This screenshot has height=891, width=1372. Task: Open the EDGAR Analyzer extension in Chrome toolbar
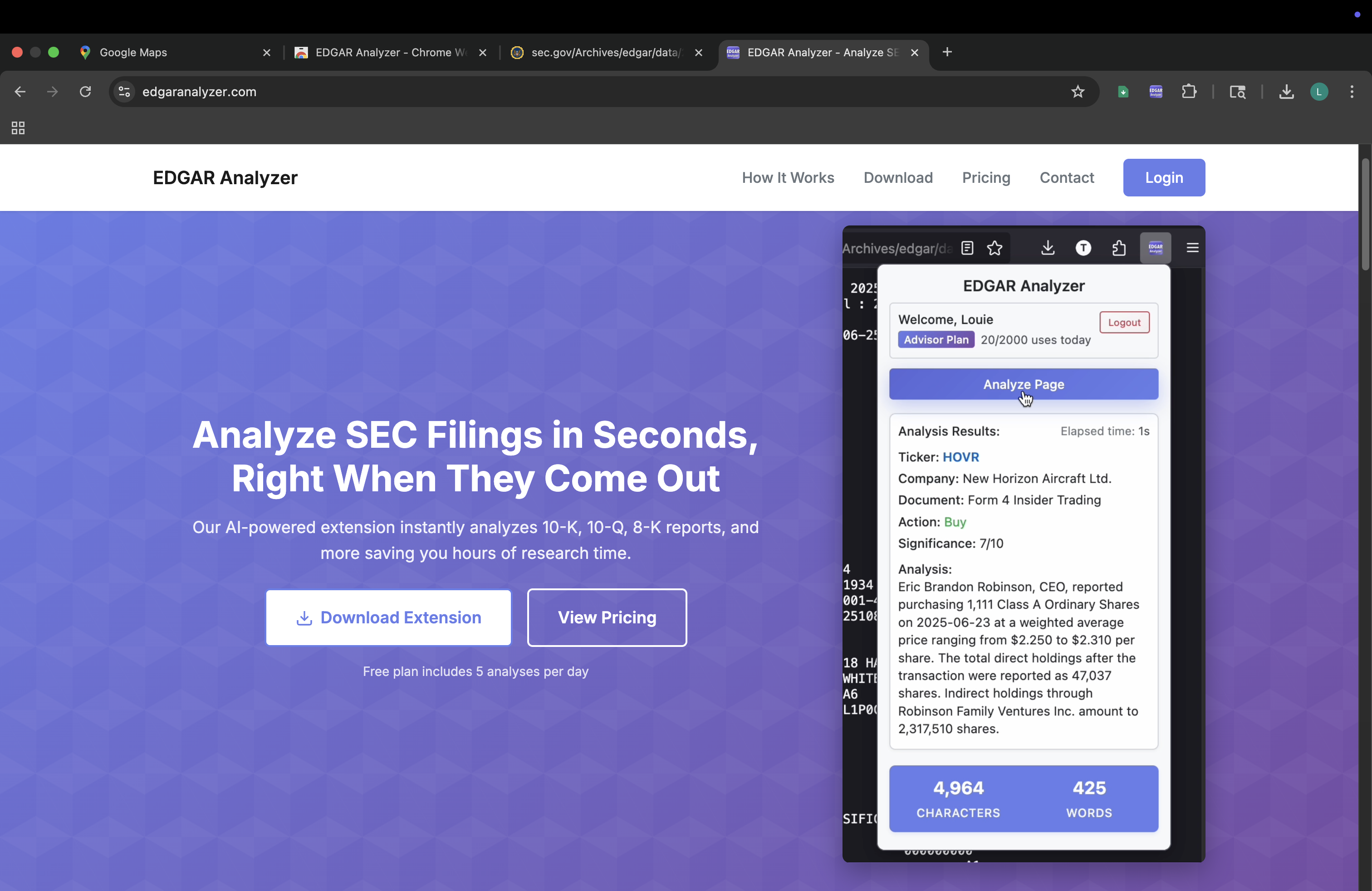click(1155, 92)
